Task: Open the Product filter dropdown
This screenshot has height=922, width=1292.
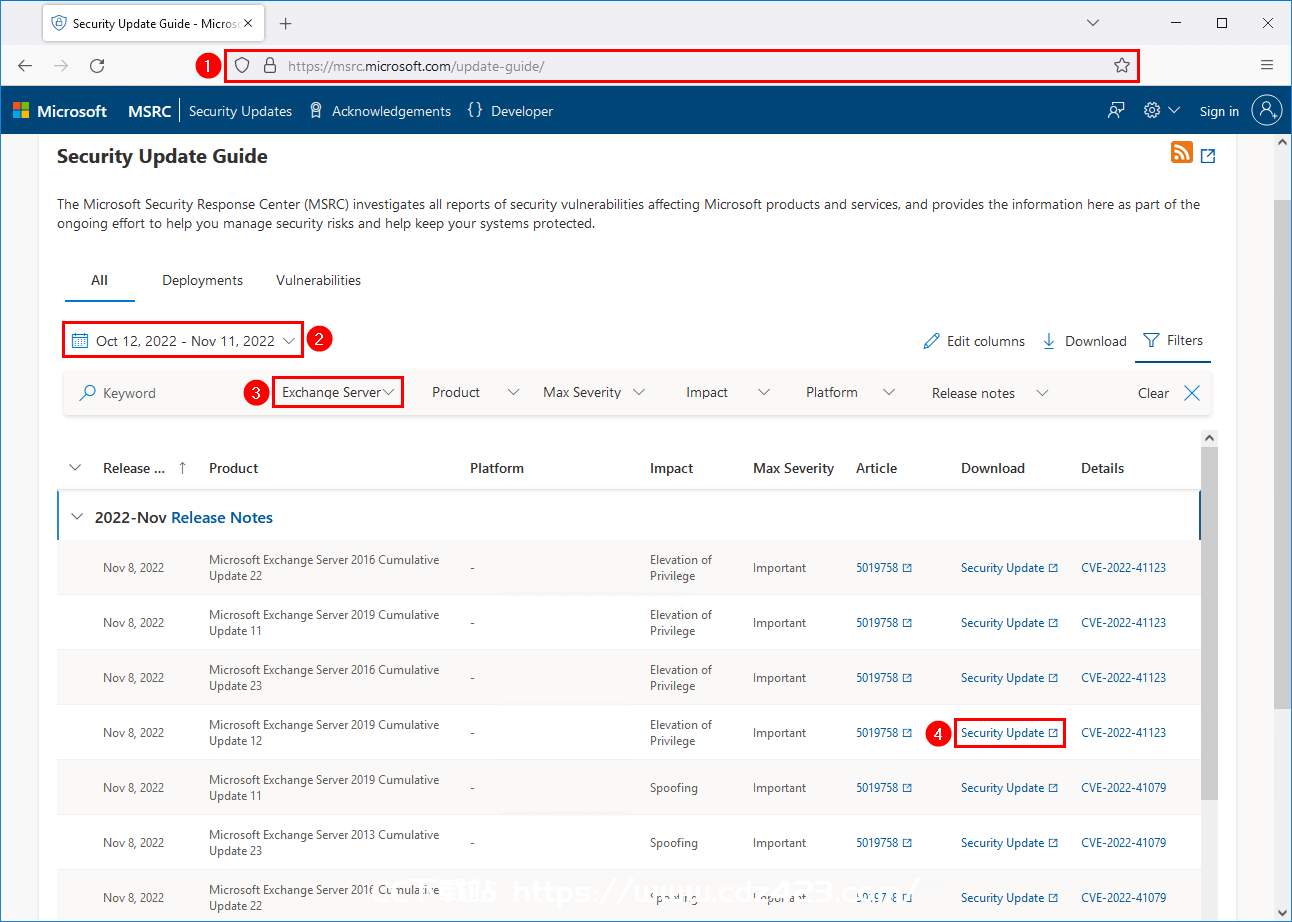Action: (x=475, y=393)
